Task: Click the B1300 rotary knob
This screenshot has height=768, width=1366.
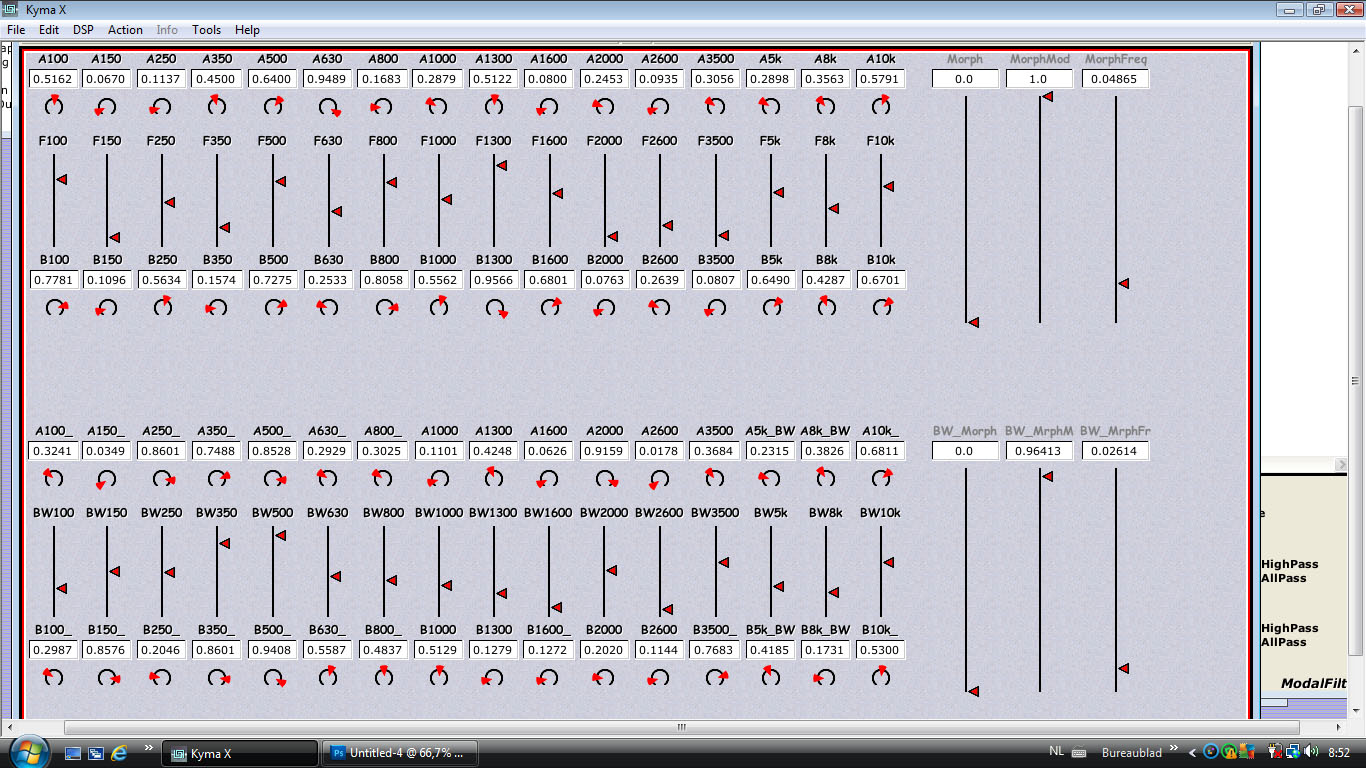Action: pyautogui.click(x=494, y=308)
